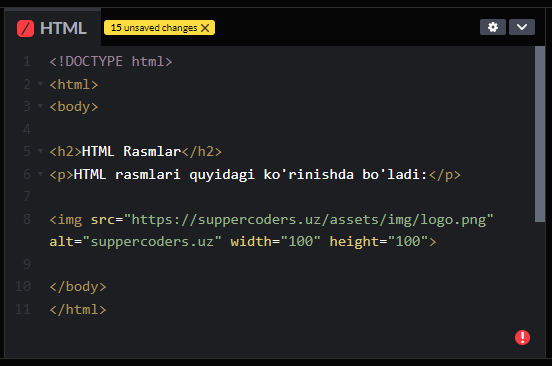The image size is (552, 366).
Task: Click the width attribute value 100
Action: point(300,241)
